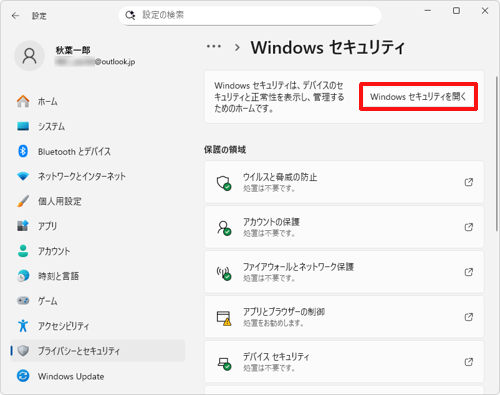Open Windows Update settings
Image resolution: width=500 pixels, height=395 pixels.
coord(98,376)
